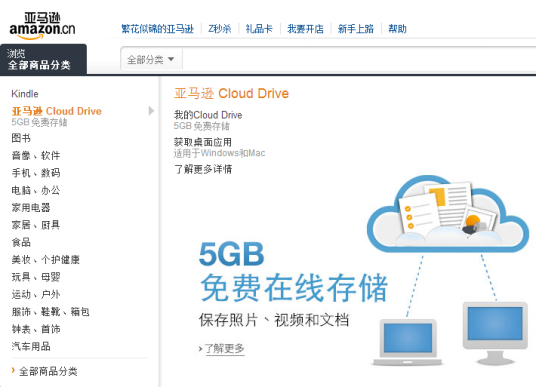Select 图书 books category
The width and height of the screenshot is (536, 387).
(21, 138)
